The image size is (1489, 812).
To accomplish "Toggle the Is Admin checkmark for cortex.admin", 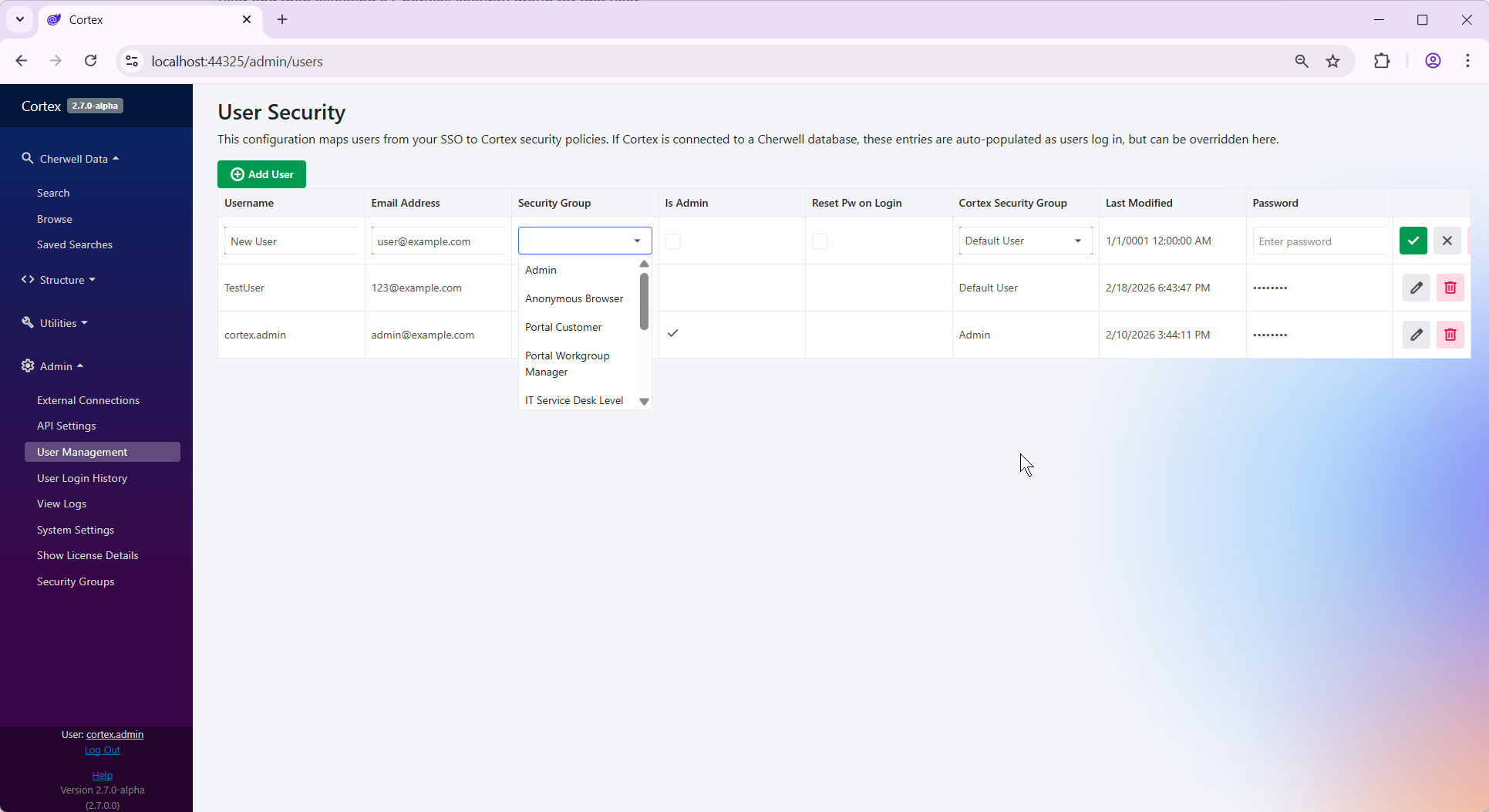I will tap(672, 333).
